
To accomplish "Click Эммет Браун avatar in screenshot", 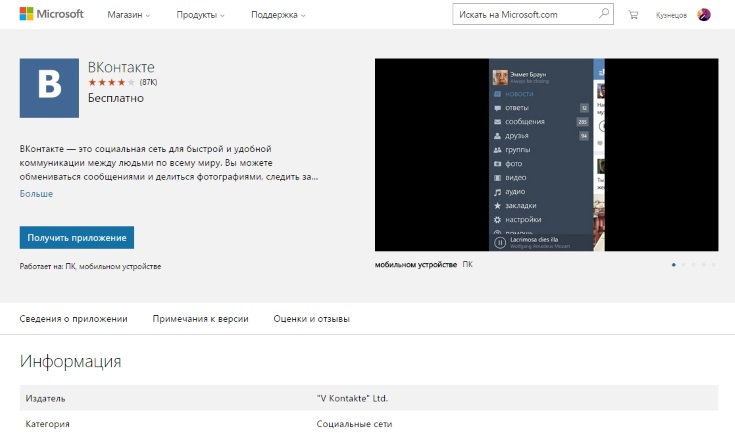I will click(500, 77).
